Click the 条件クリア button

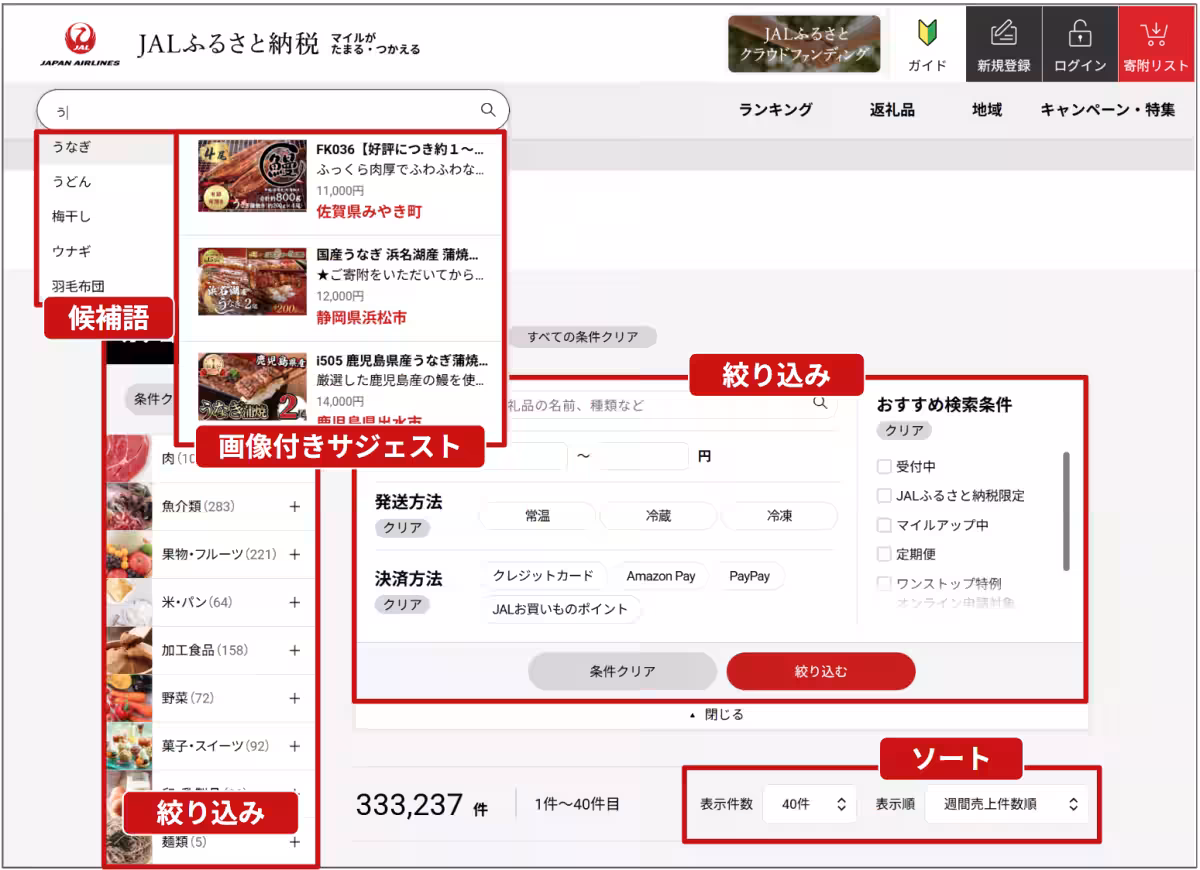(625, 671)
